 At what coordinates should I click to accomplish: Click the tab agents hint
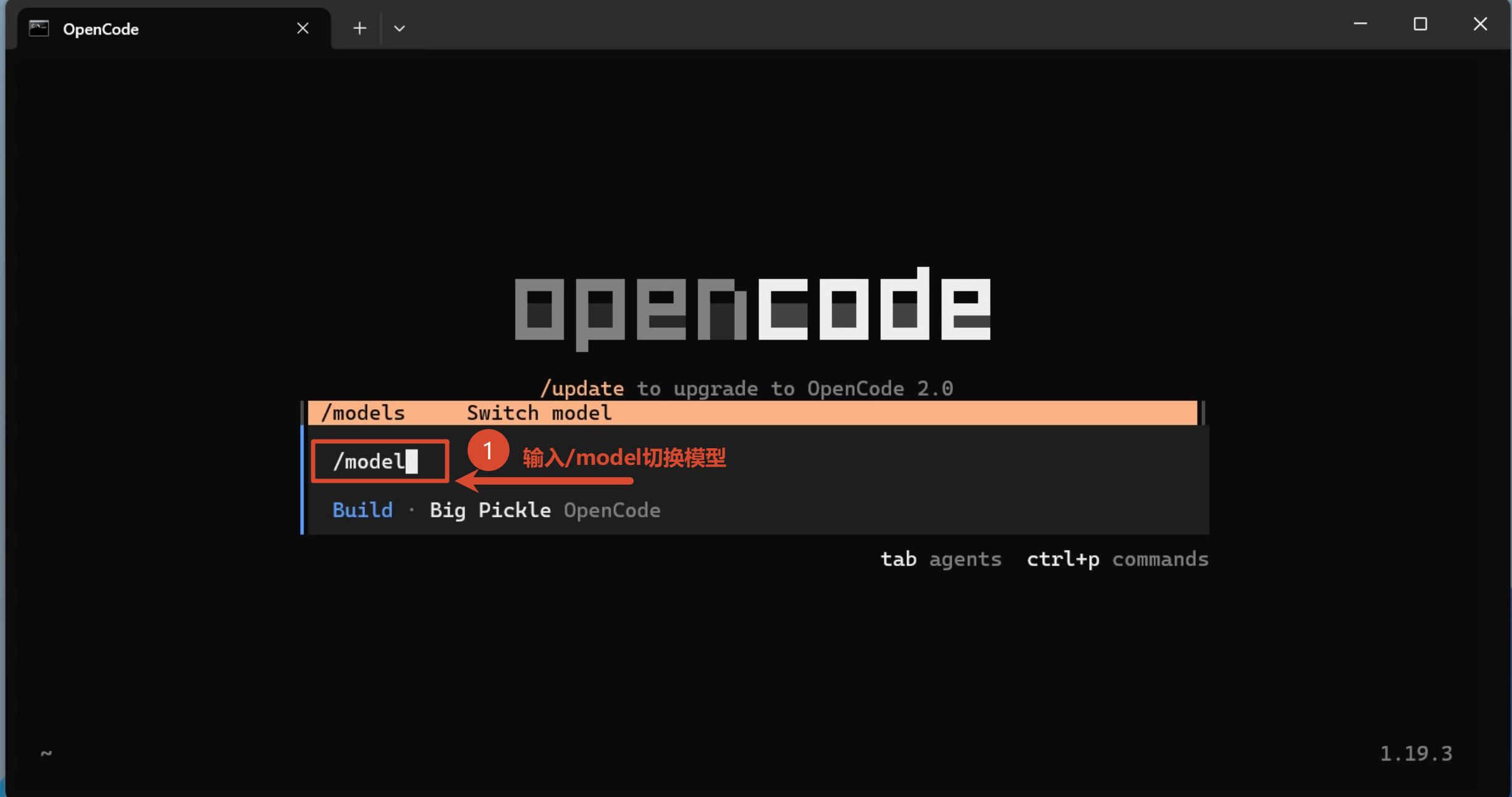pos(941,559)
